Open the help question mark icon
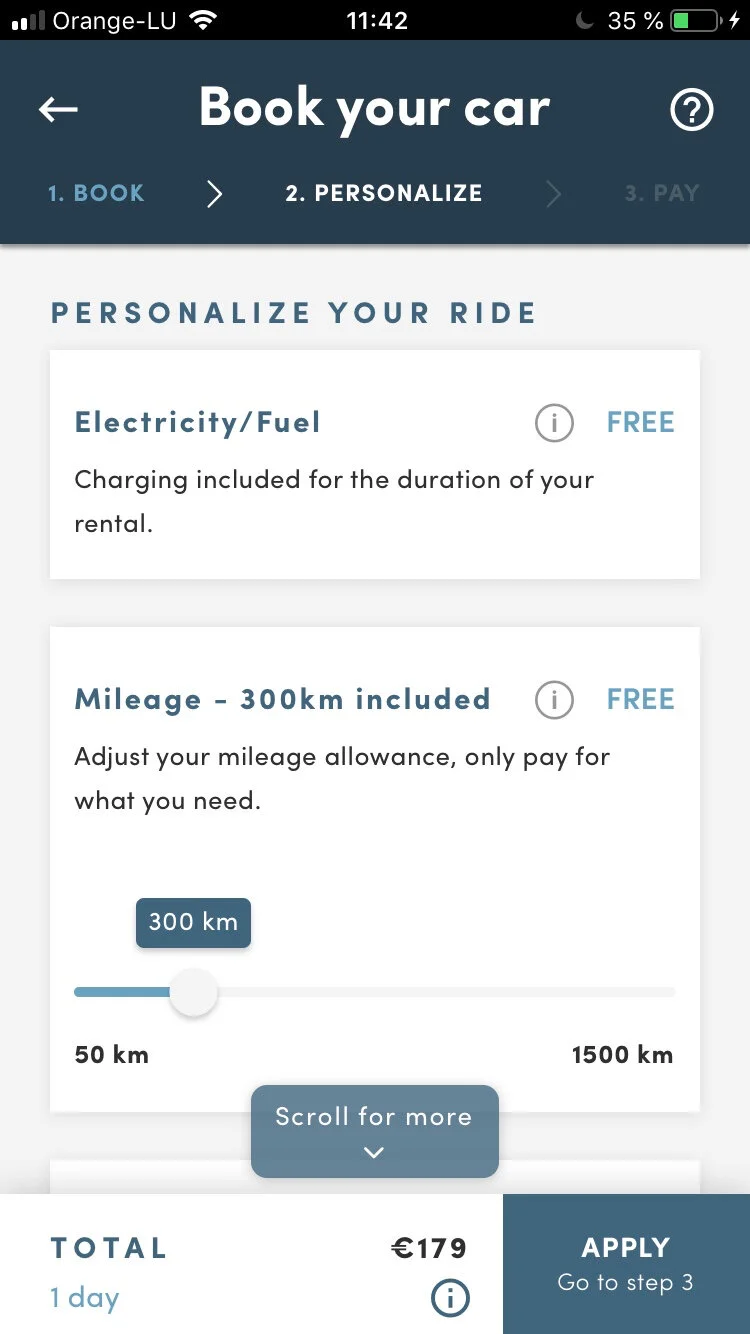750x1334 pixels. tap(692, 110)
